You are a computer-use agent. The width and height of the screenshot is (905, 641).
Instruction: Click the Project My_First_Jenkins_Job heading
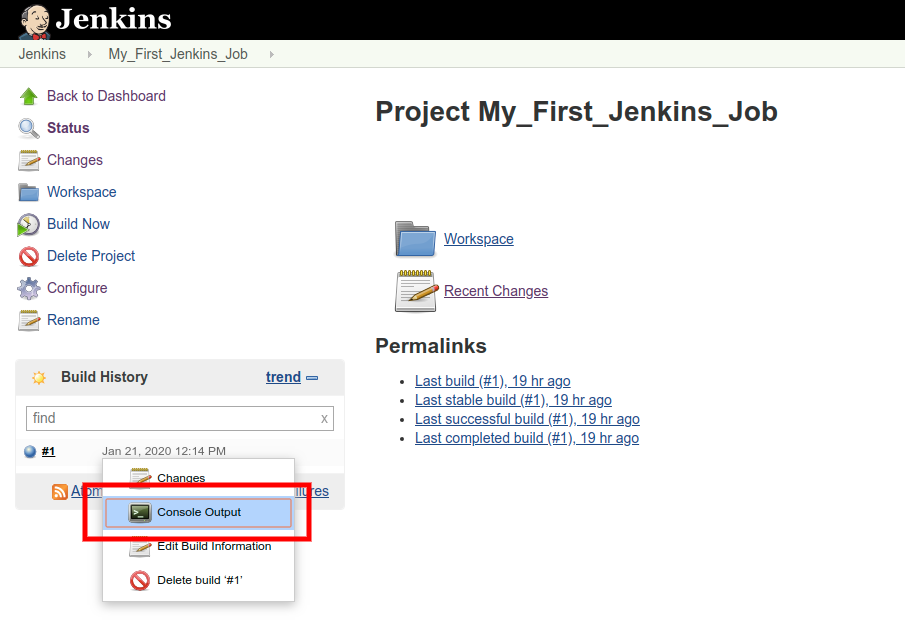(577, 112)
